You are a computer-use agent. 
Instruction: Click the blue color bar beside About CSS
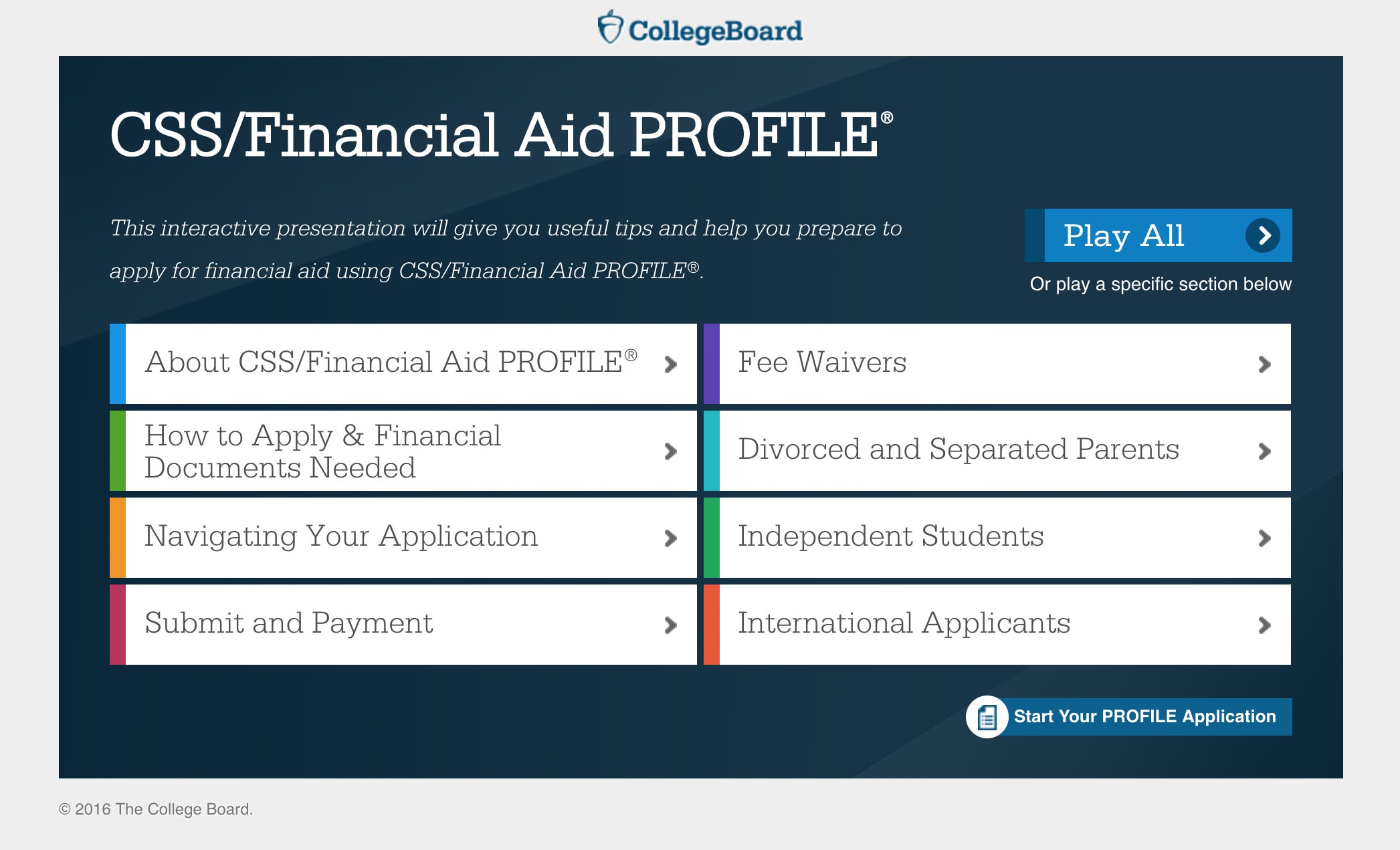point(118,364)
